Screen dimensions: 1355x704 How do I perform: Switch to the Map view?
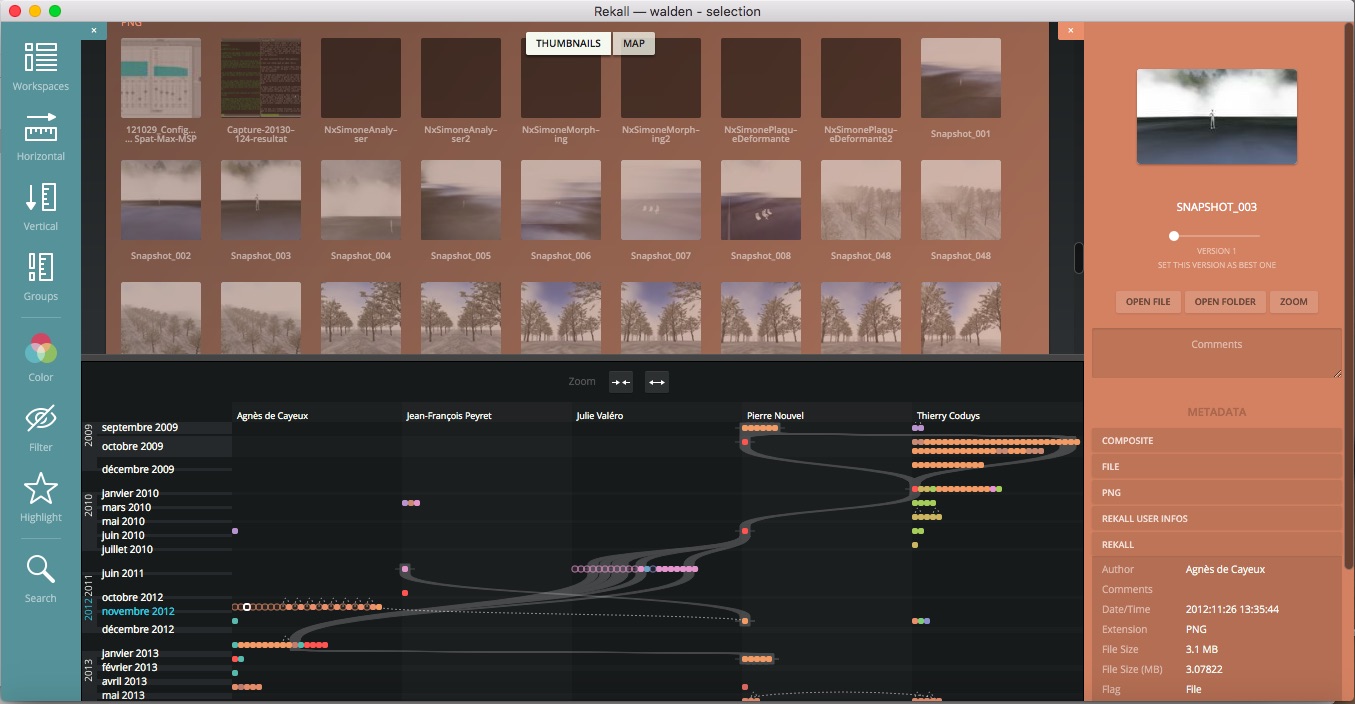[x=634, y=44]
